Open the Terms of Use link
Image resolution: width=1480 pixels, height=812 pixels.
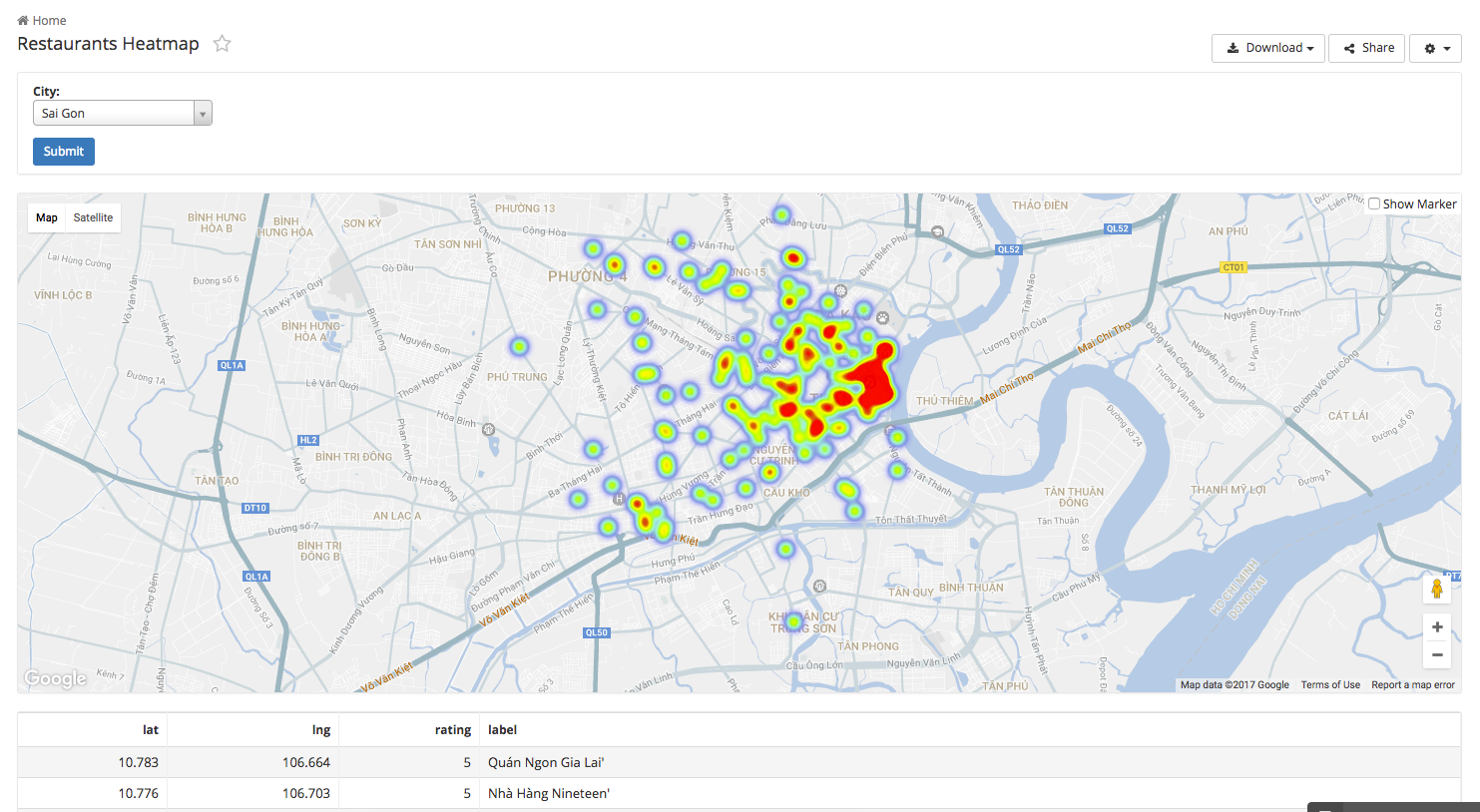pyautogui.click(x=1330, y=684)
